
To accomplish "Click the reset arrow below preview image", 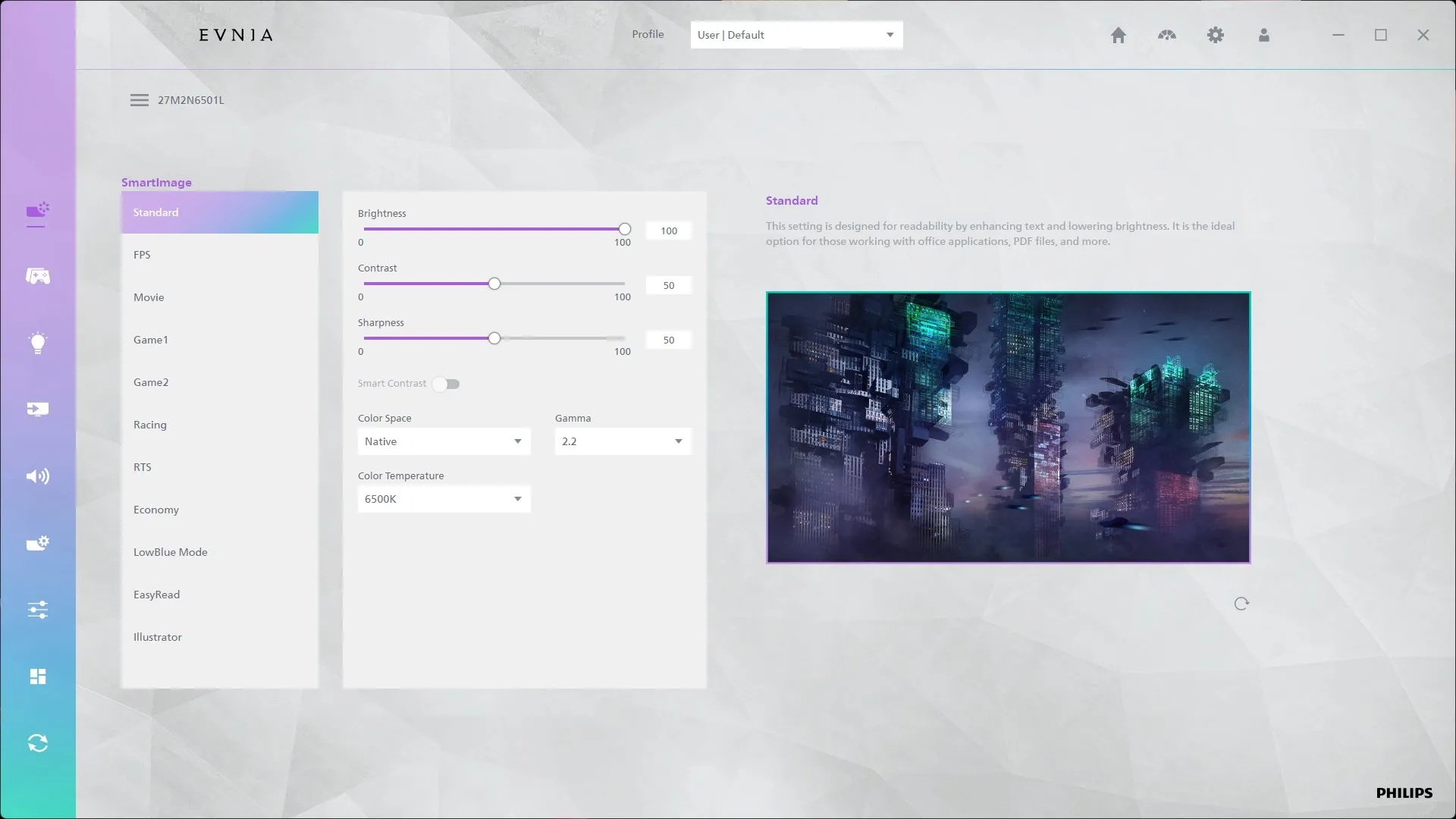I will point(1241,604).
